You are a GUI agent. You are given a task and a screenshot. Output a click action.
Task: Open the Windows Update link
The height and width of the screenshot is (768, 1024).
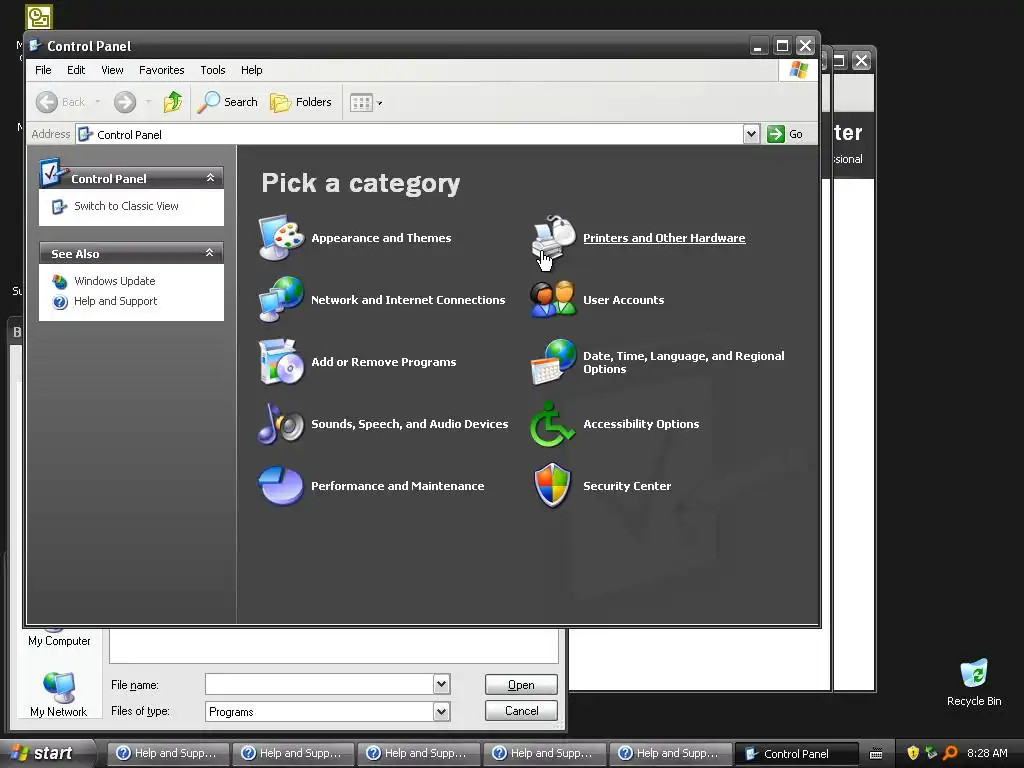coord(114,281)
